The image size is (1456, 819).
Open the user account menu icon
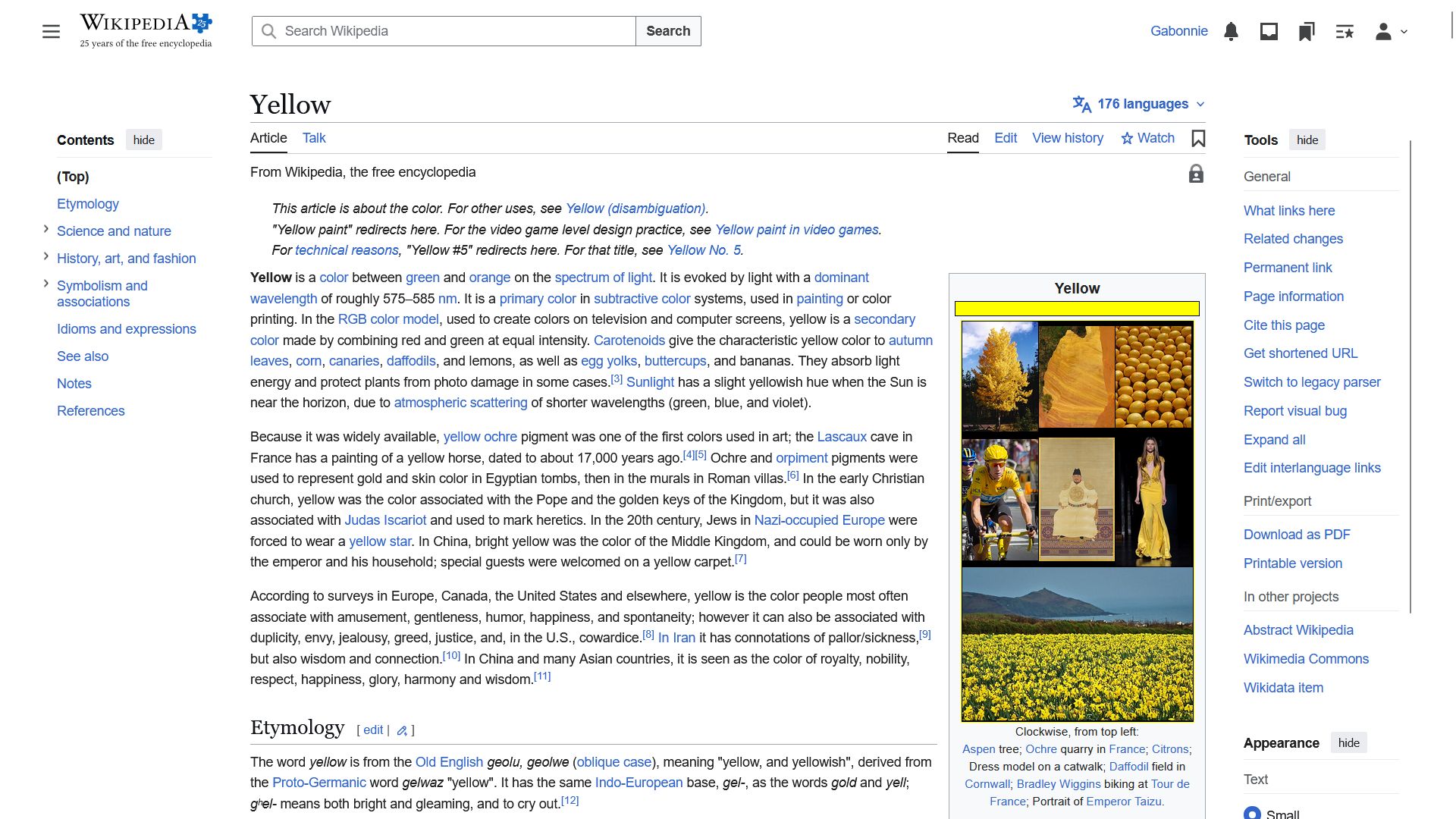(x=1391, y=31)
